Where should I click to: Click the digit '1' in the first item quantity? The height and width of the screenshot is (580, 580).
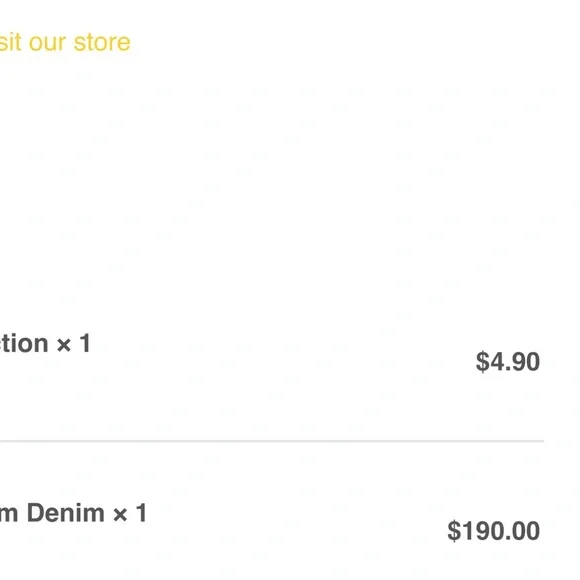pos(85,343)
